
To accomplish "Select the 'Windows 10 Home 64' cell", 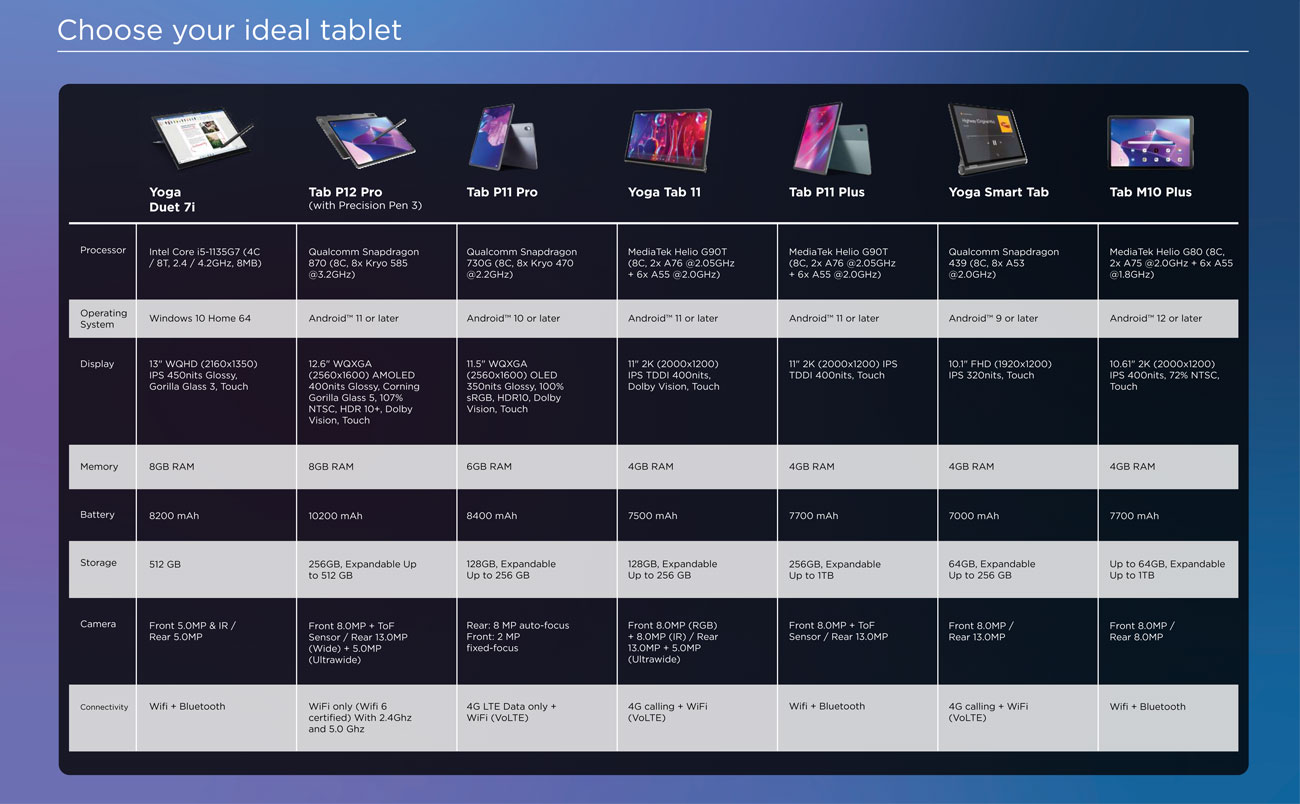I will [x=200, y=318].
